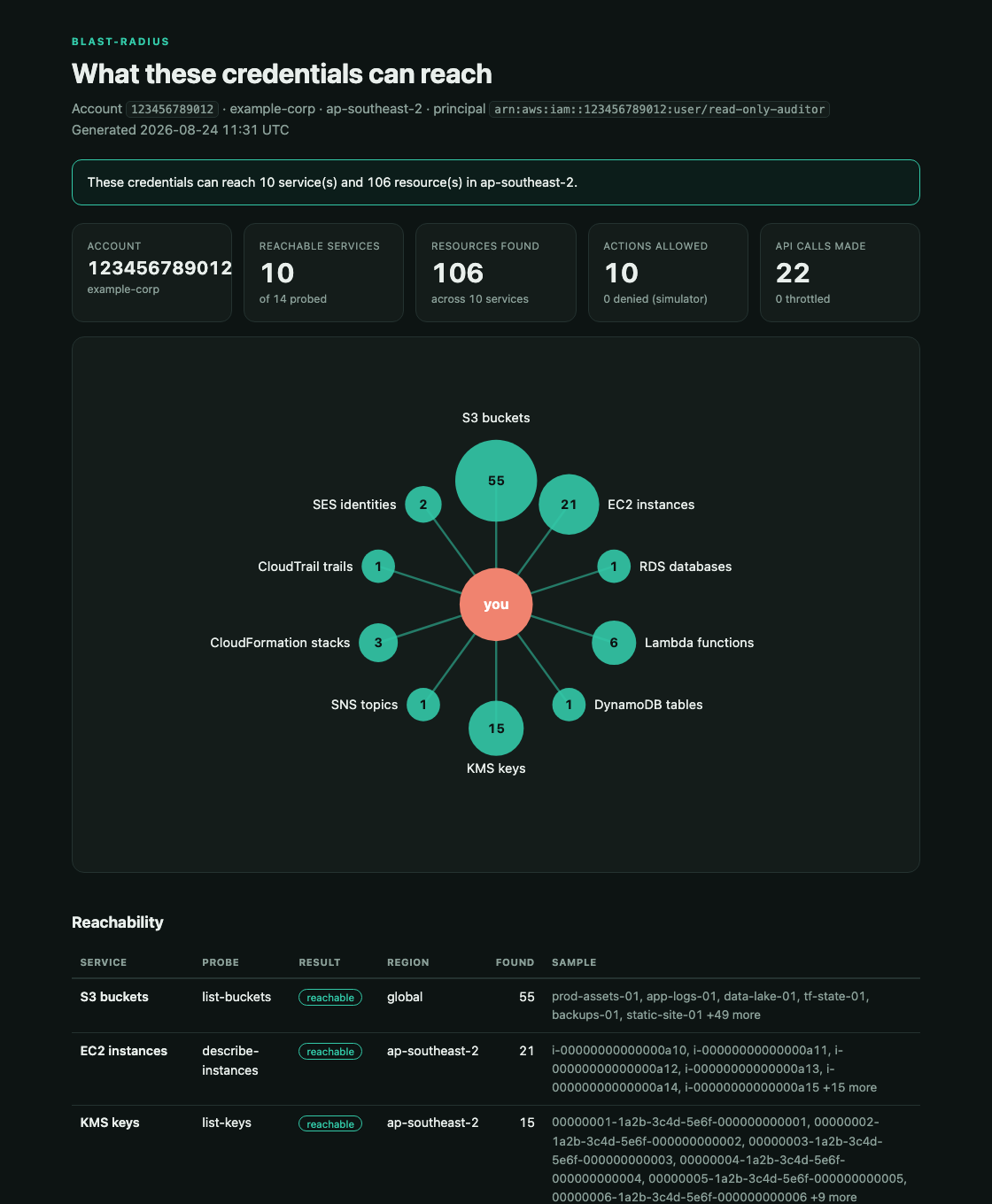This screenshot has width=992, height=1204.
Task: Click the Actions Allowed summary card
Action: pos(668,273)
